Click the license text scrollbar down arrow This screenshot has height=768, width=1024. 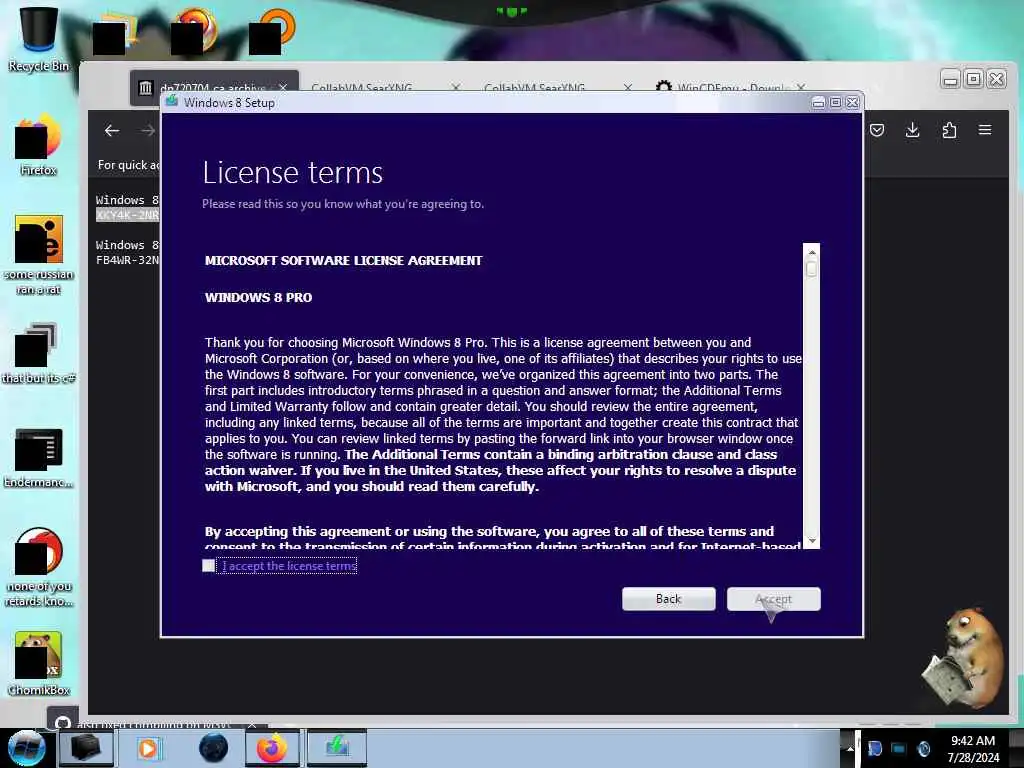812,541
